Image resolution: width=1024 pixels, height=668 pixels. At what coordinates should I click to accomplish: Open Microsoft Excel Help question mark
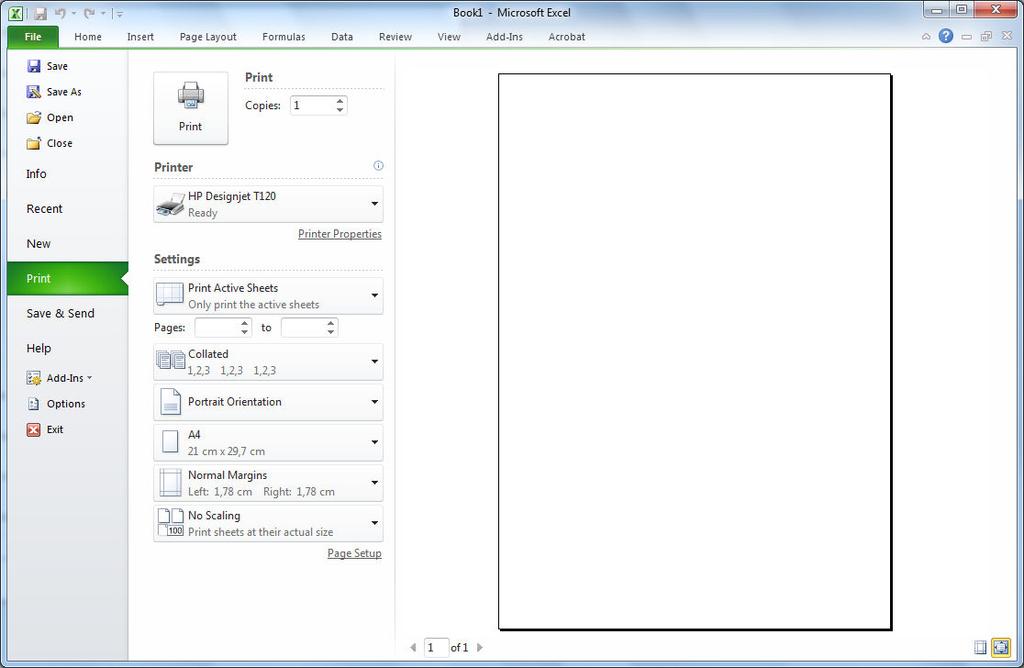946,37
